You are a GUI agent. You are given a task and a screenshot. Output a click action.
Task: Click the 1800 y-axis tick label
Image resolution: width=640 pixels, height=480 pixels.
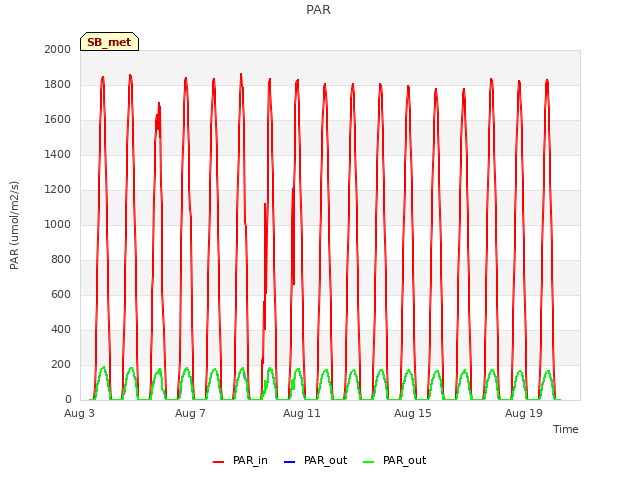[58, 84]
